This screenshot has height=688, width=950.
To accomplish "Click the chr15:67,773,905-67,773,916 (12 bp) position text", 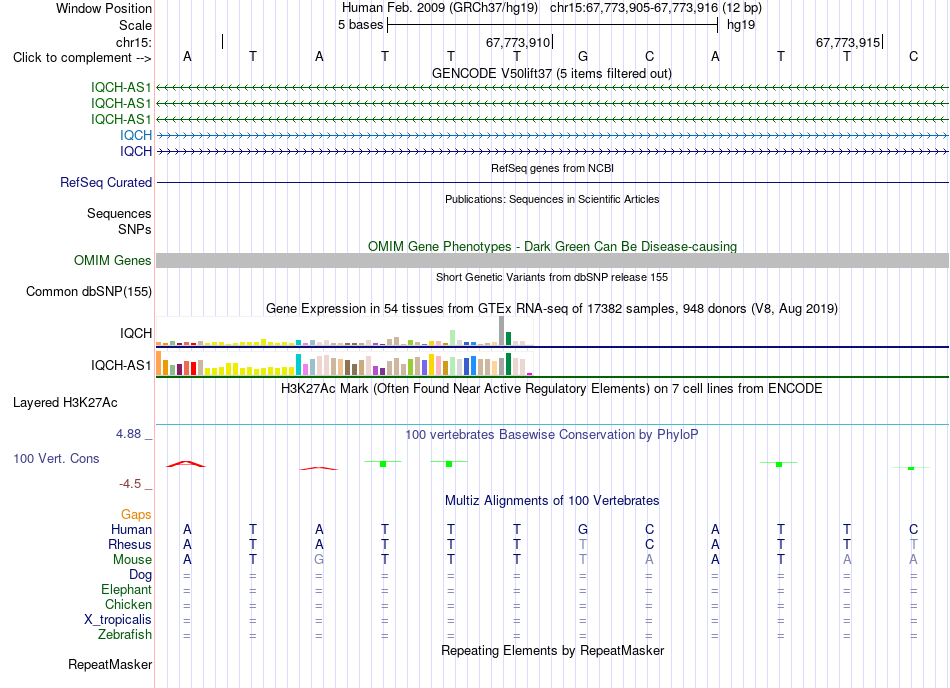I will [x=656, y=8].
